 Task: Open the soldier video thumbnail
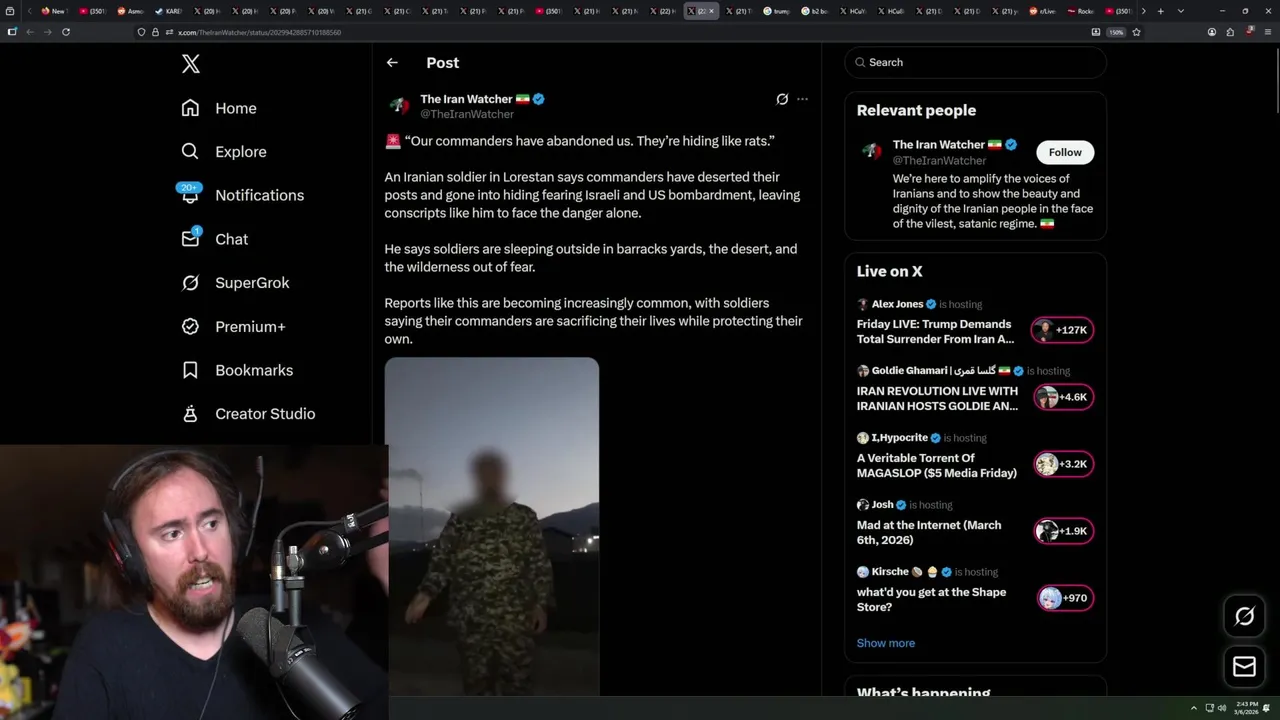(492, 526)
